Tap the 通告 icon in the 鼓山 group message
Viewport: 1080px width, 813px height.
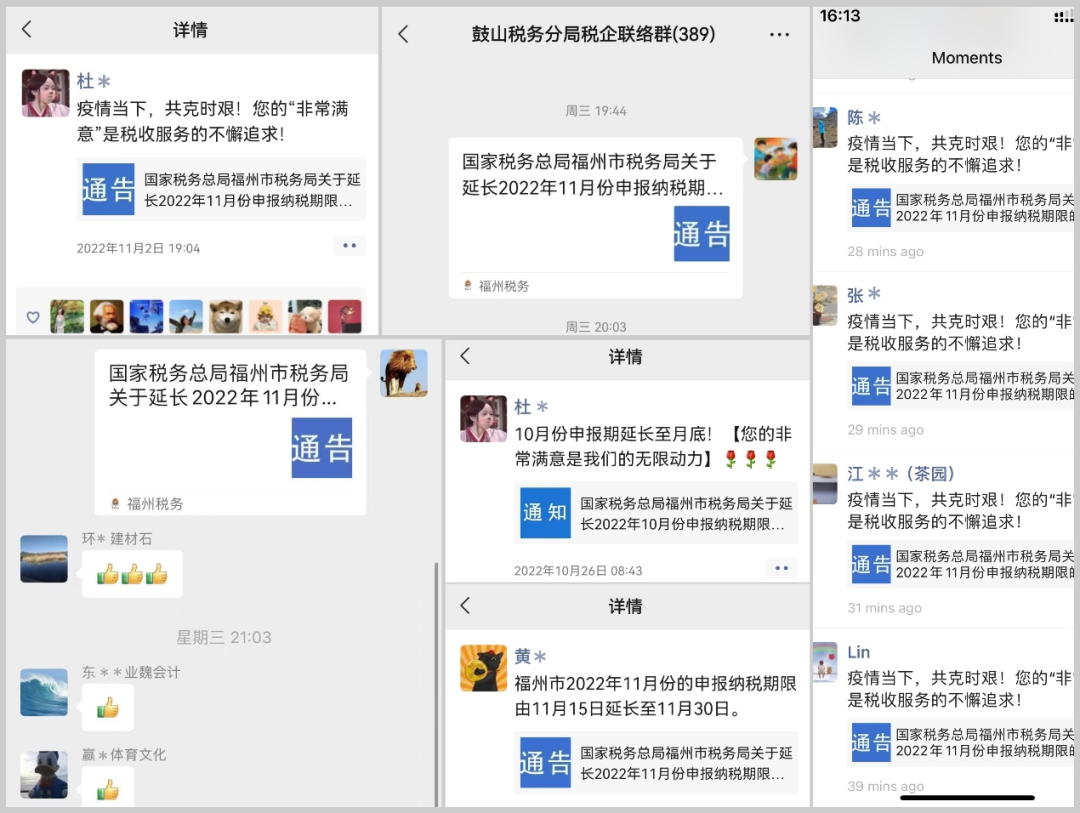pyautogui.click(x=701, y=234)
